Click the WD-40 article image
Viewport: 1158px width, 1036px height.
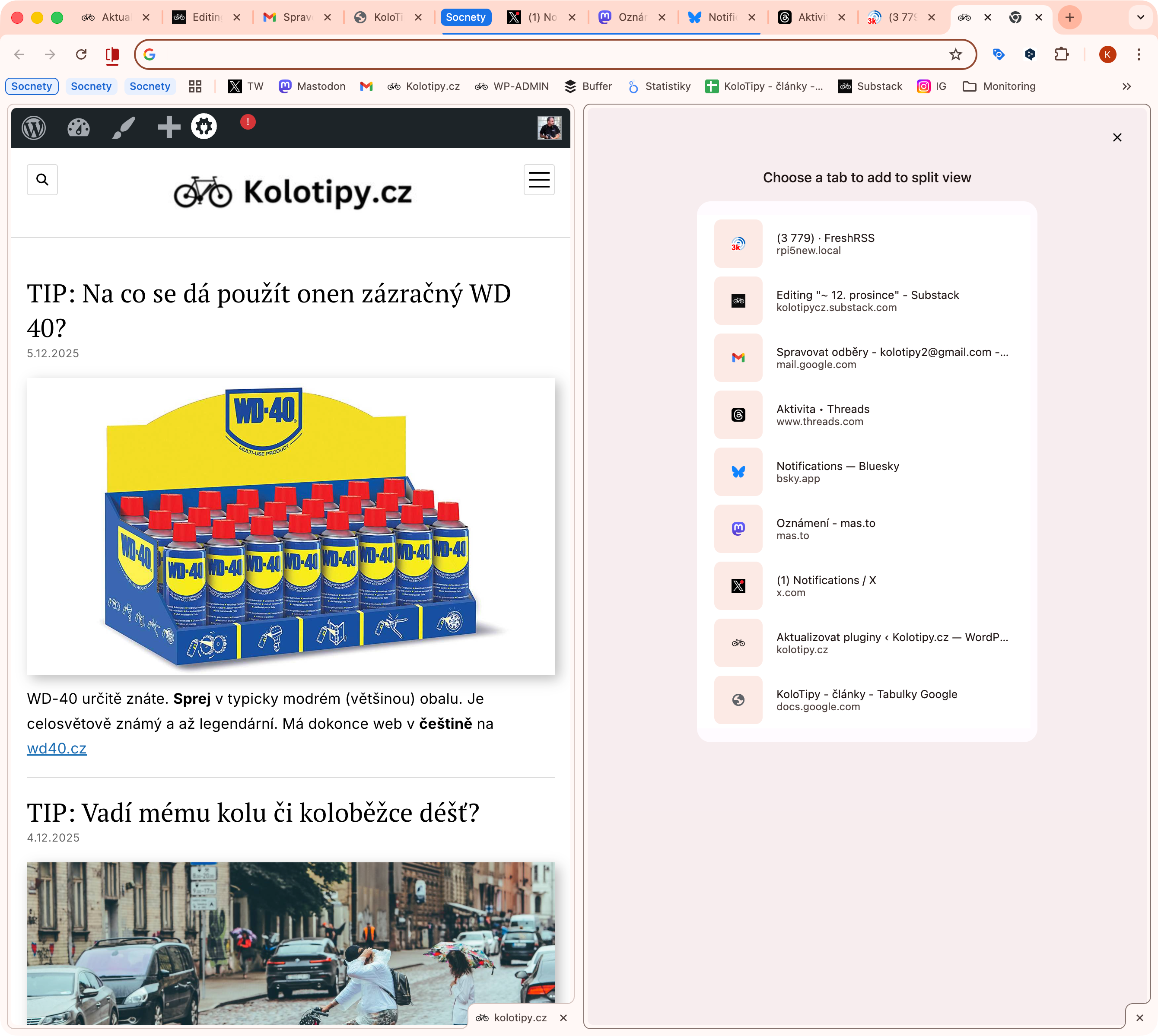coord(290,526)
